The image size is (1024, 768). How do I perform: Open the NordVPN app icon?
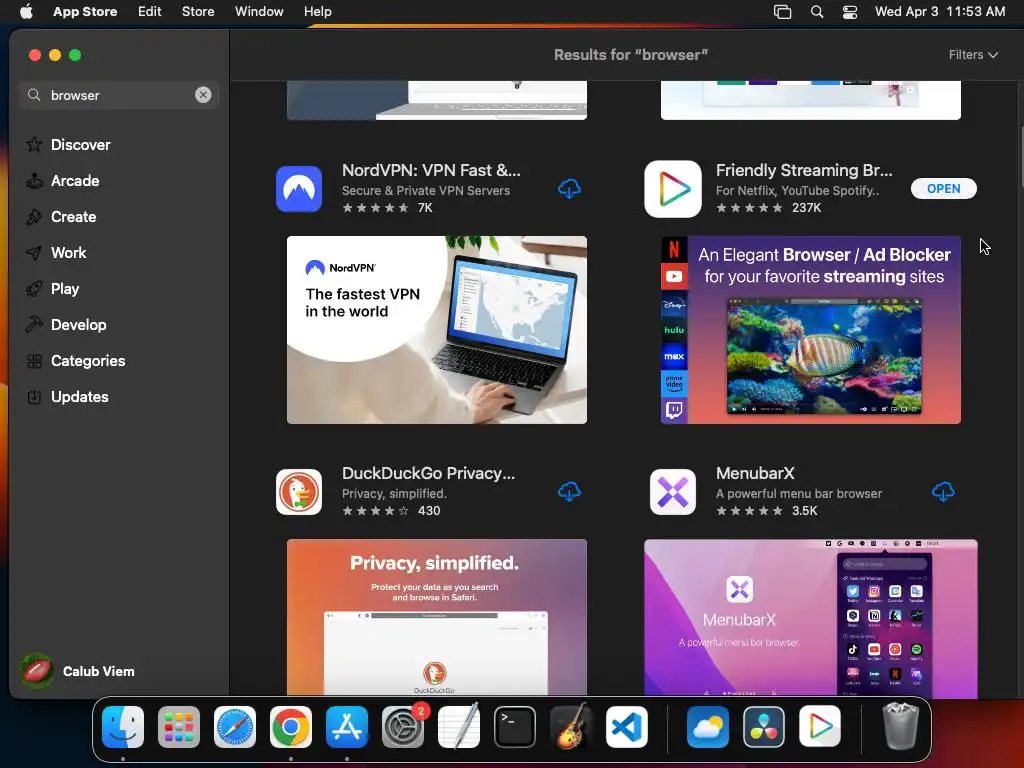click(299, 189)
